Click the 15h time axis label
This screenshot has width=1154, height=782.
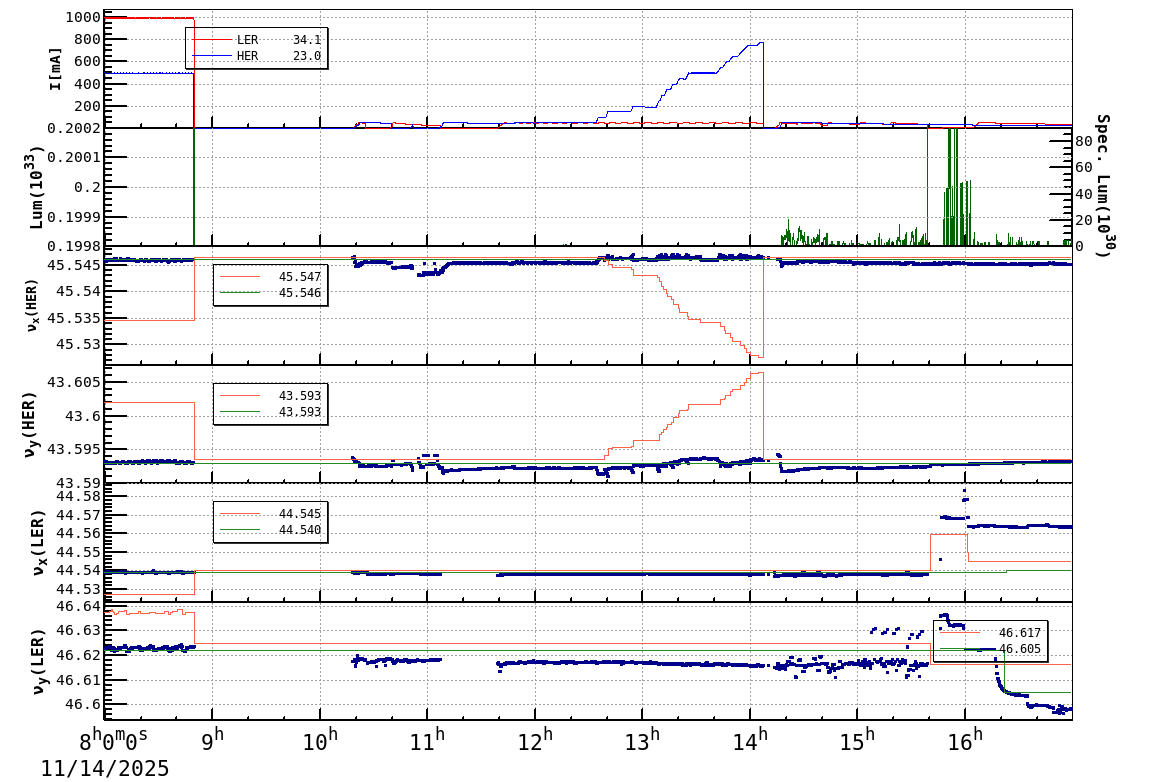tap(857, 739)
